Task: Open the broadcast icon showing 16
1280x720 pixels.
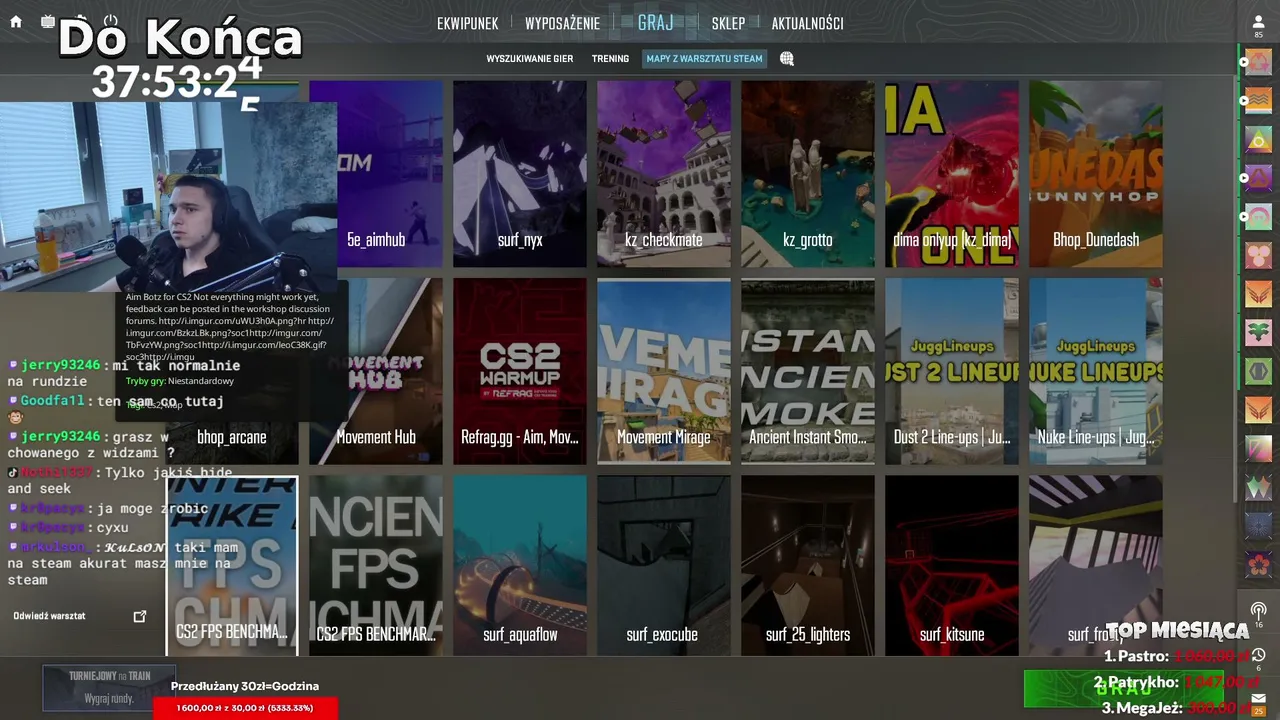Action: pos(1259,614)
